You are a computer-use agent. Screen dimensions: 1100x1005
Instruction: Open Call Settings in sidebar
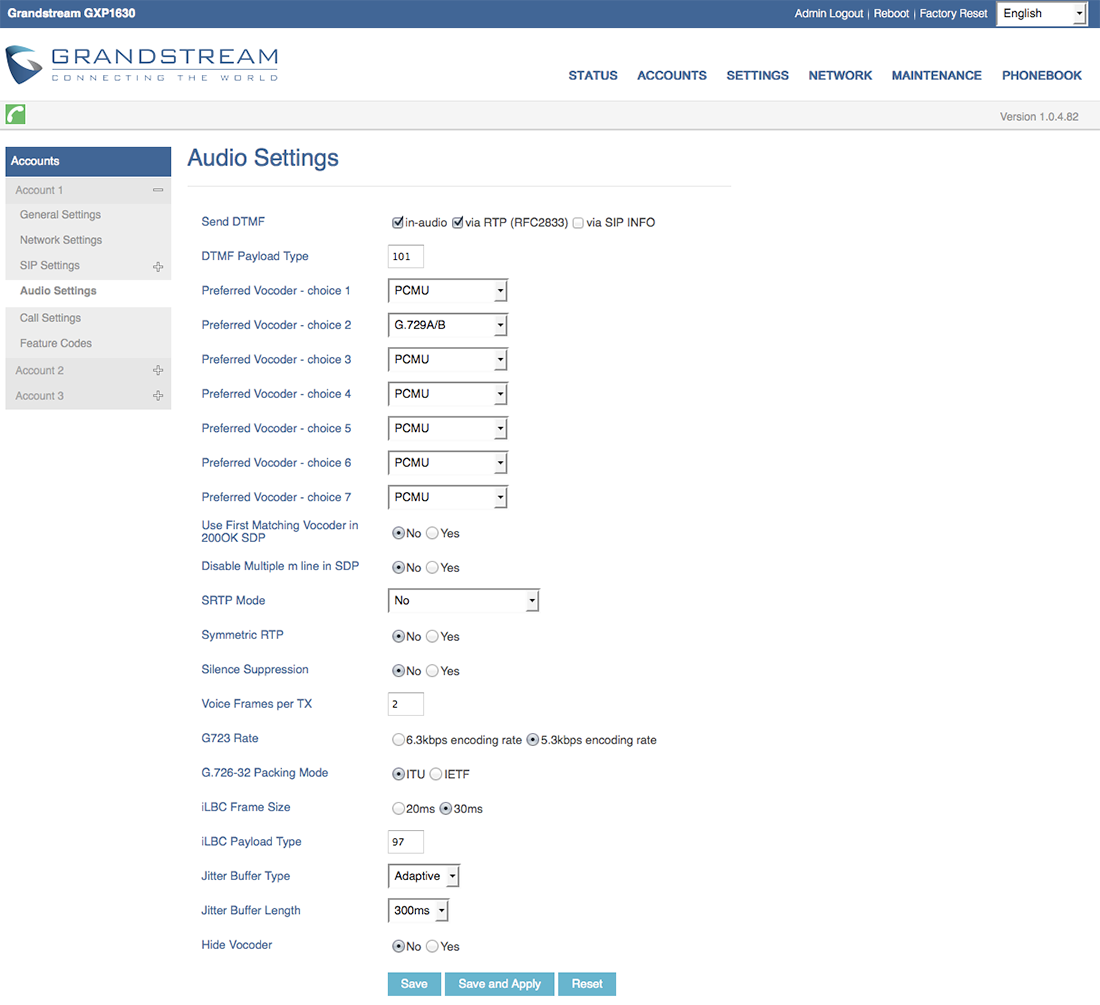coord(51,318)
